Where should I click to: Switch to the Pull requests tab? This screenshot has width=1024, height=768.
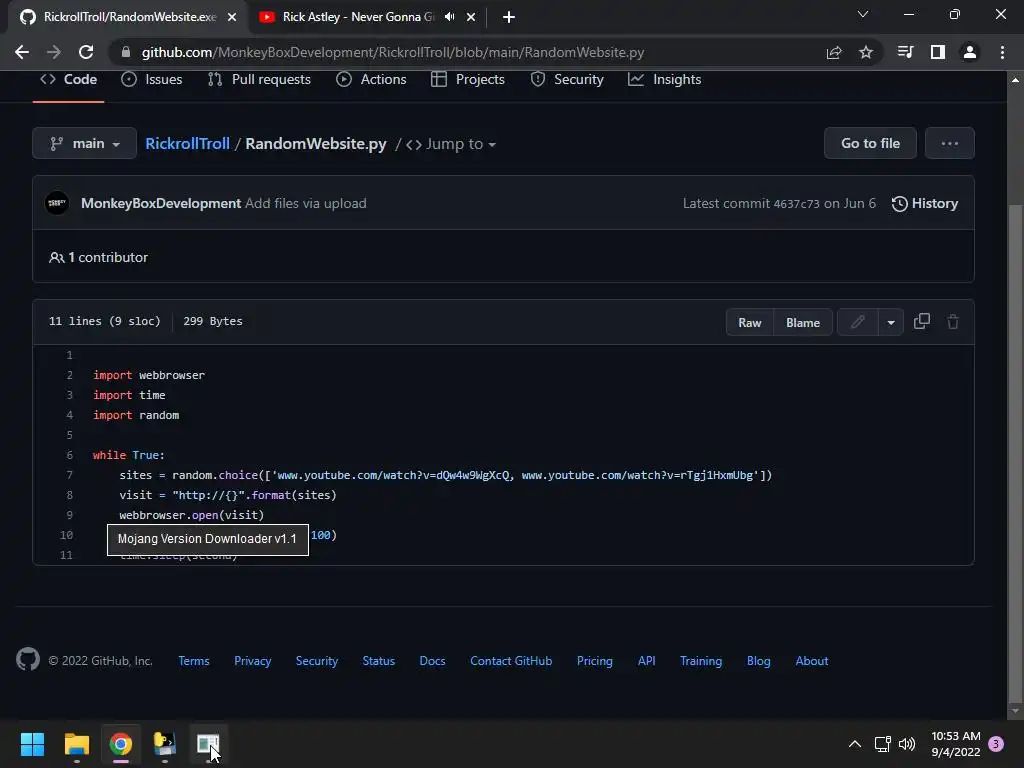click(x=259, y=80)
